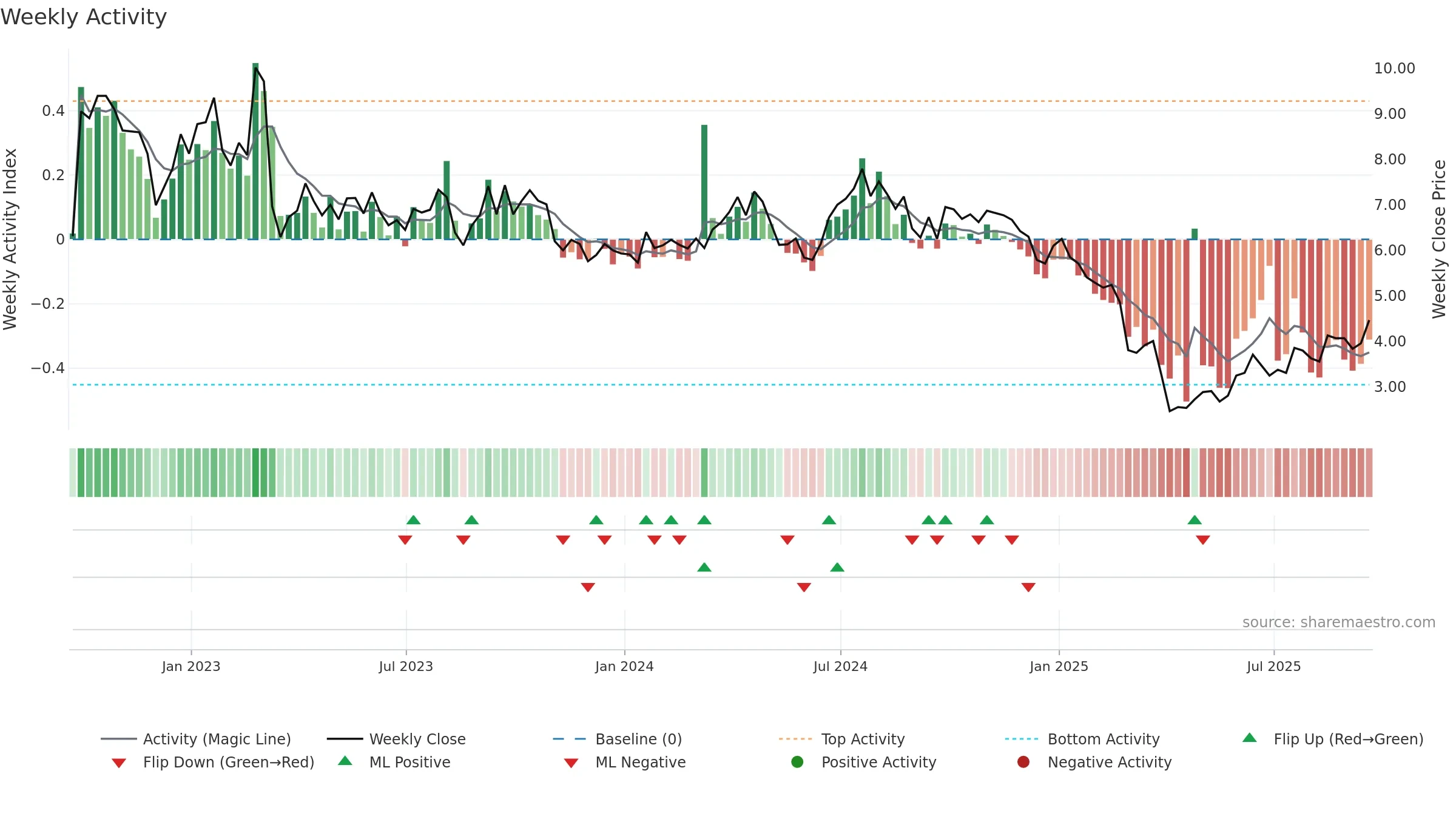Toggle the Baseline (0) legend entry
The height and width of the screenshot is (819, 1456).
tap(618, 739)
